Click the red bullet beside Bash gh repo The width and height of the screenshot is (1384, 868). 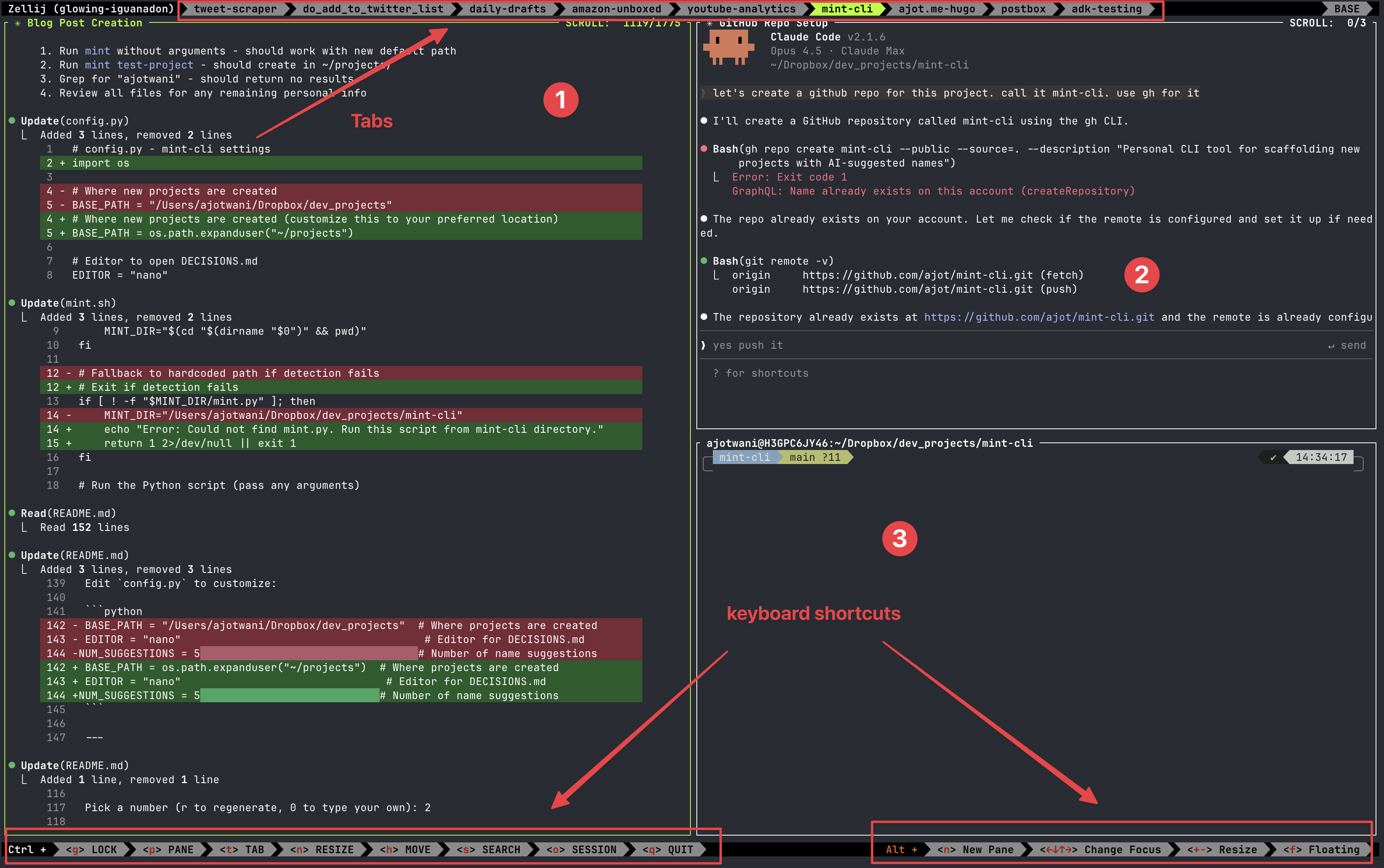click(704, 149)
